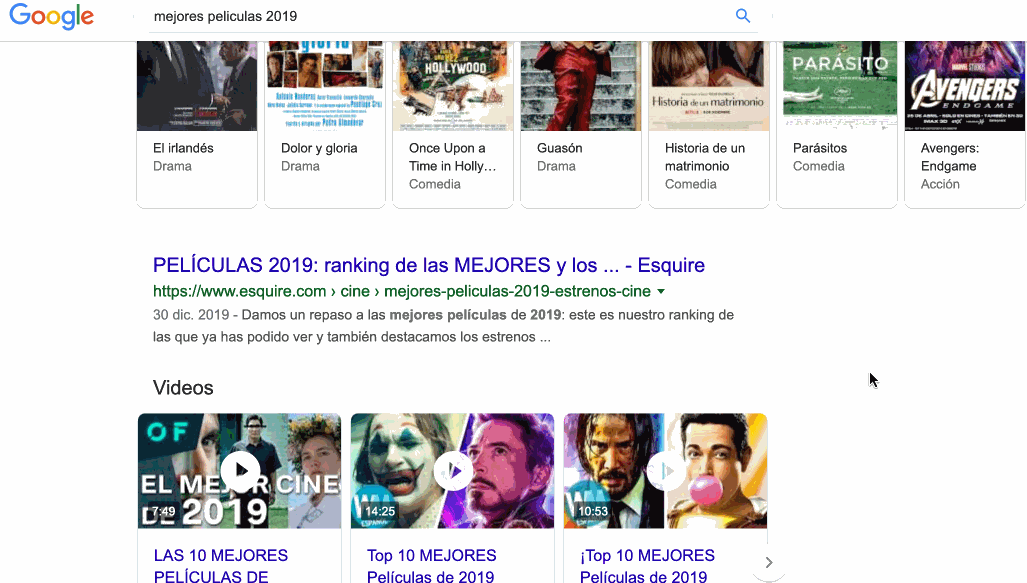Open Historia de un matrimonio poster

point(709,86)
